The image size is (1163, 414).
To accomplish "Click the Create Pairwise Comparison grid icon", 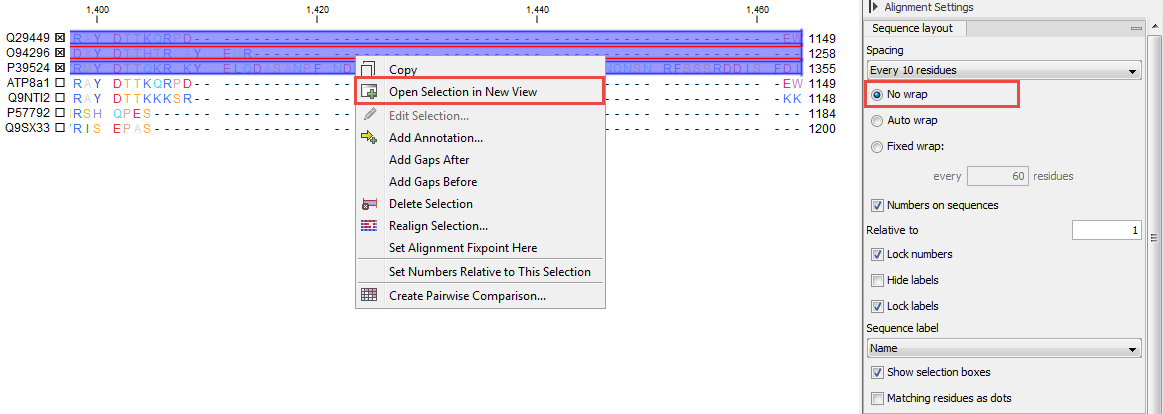I will coord(369,296).
